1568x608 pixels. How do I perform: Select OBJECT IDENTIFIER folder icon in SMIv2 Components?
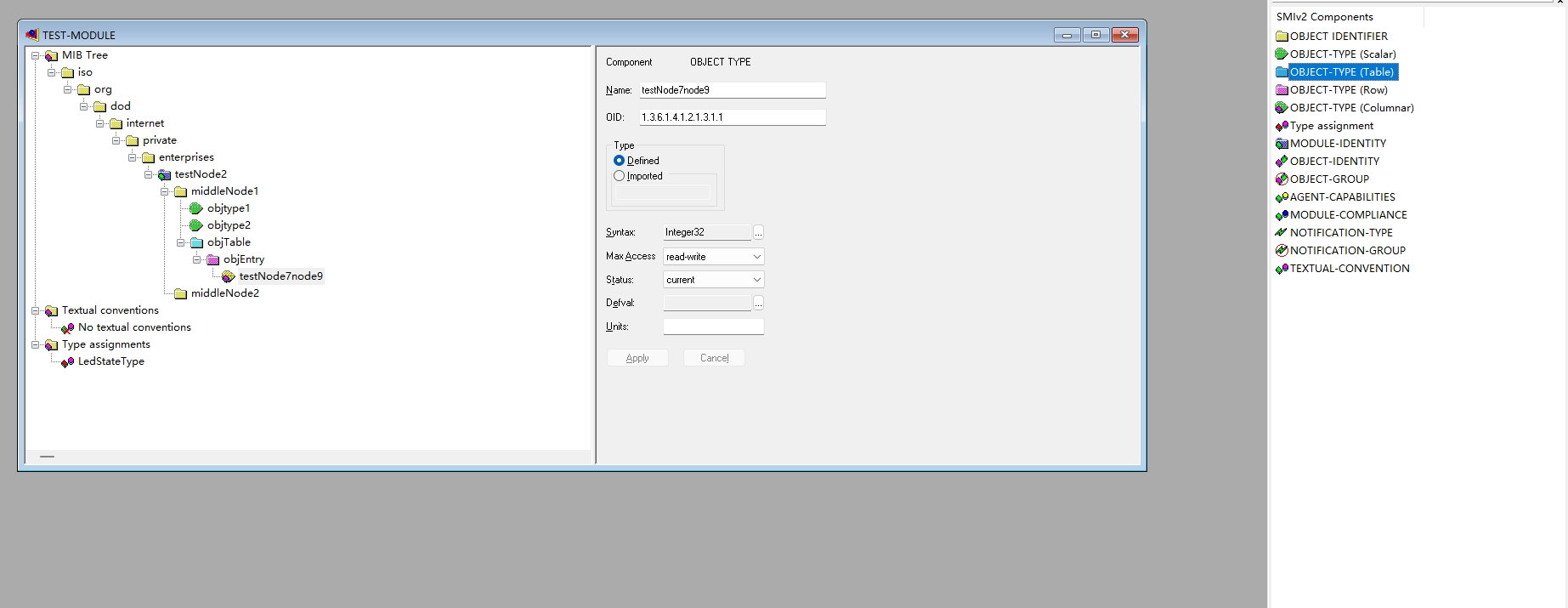tap(1282, 37)
